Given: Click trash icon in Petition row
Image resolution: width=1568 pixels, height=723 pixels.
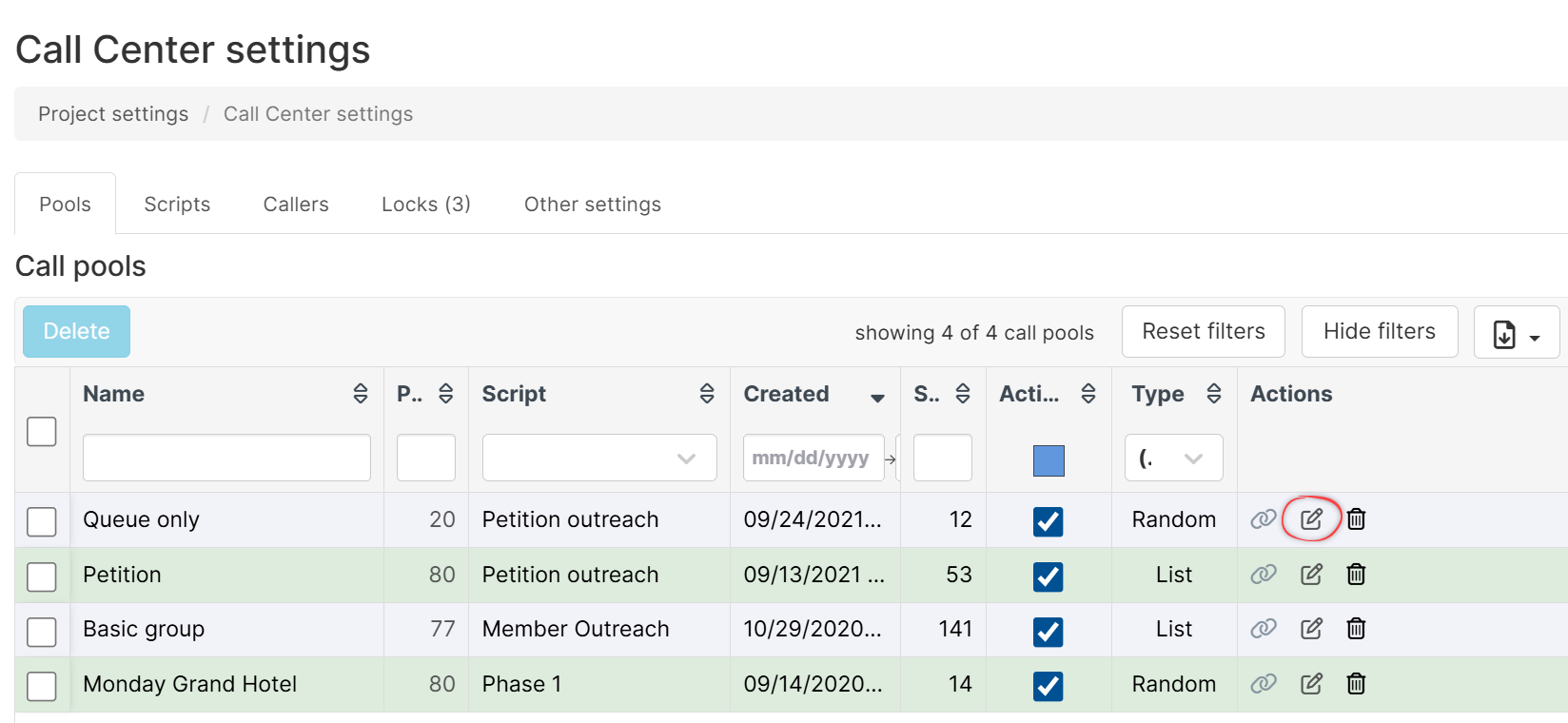Looking at the screenshot, I should (x=1357, y=575).
